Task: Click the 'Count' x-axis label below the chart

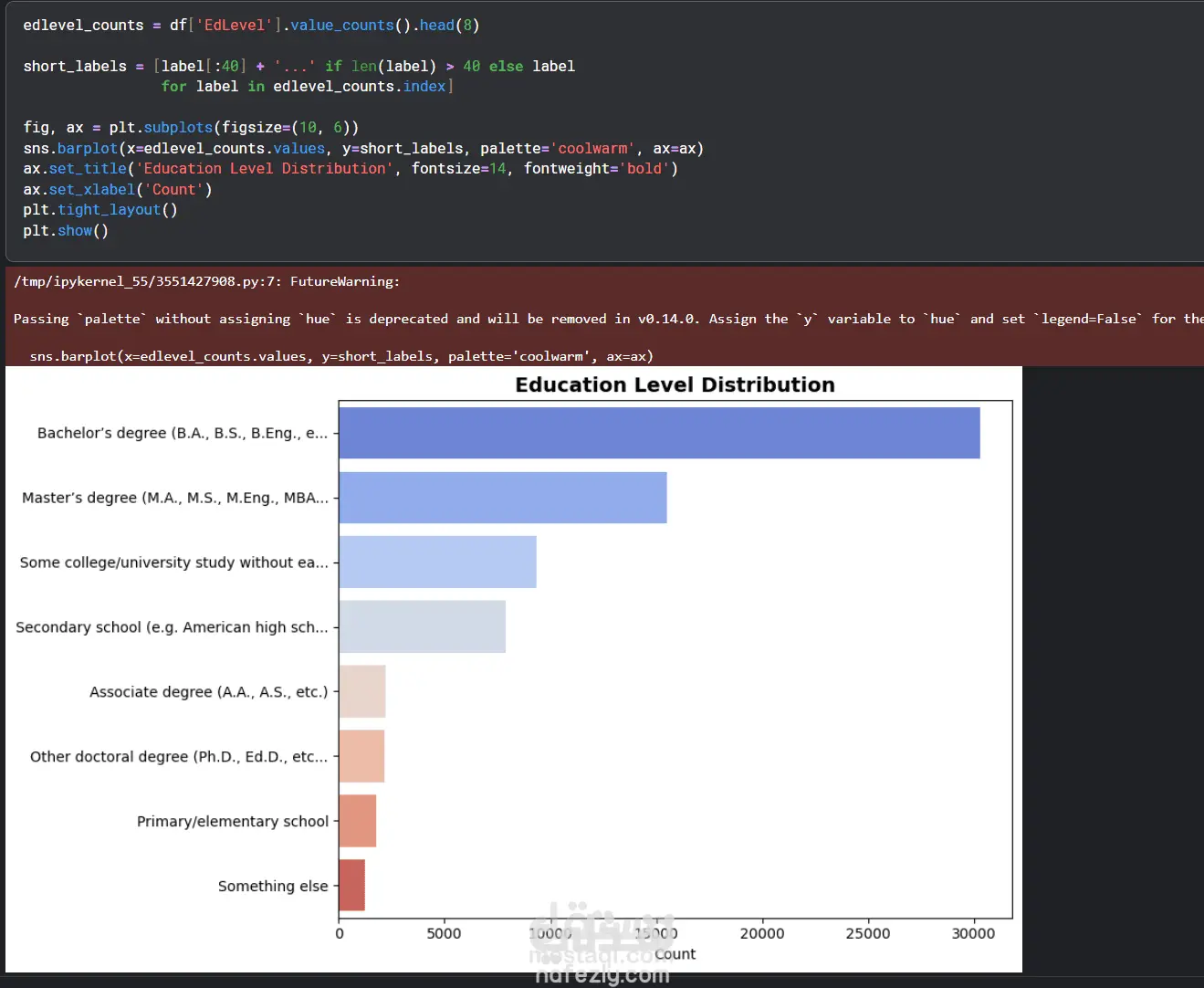Action: coord(675,954)
